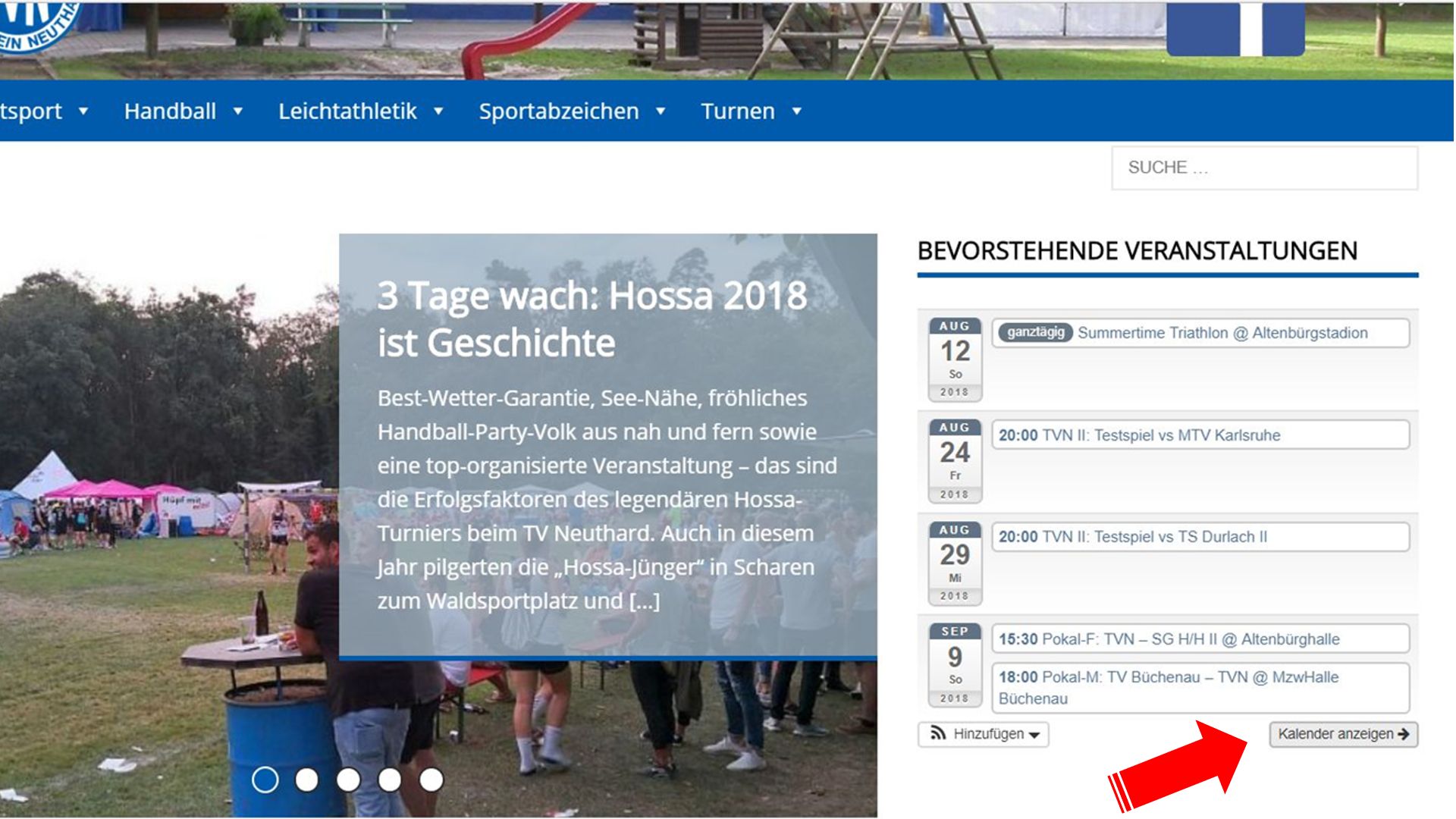Select the fourth slider dot
Screen dimensions: 1456x819
[390, 780]
